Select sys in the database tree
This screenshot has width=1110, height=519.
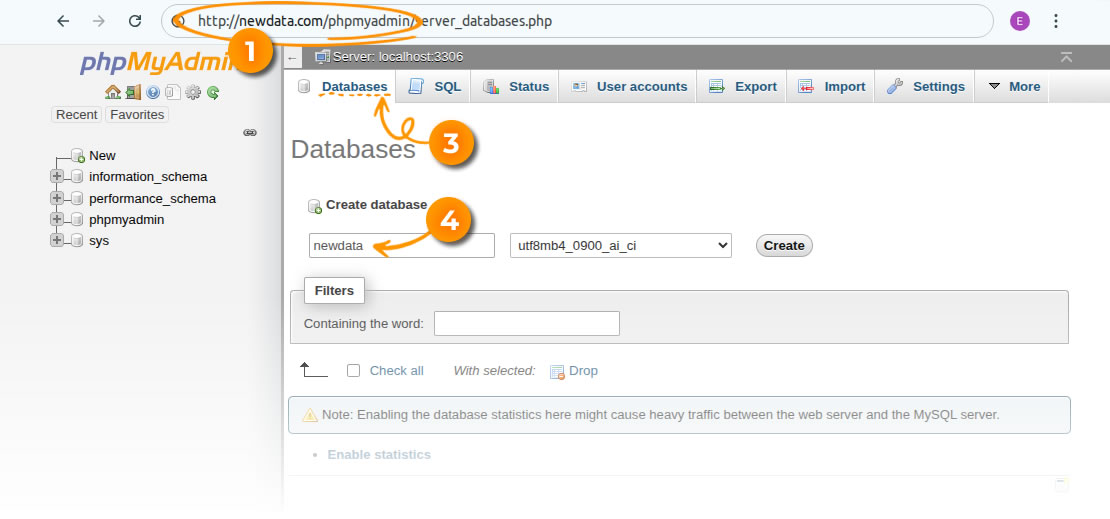99,241
